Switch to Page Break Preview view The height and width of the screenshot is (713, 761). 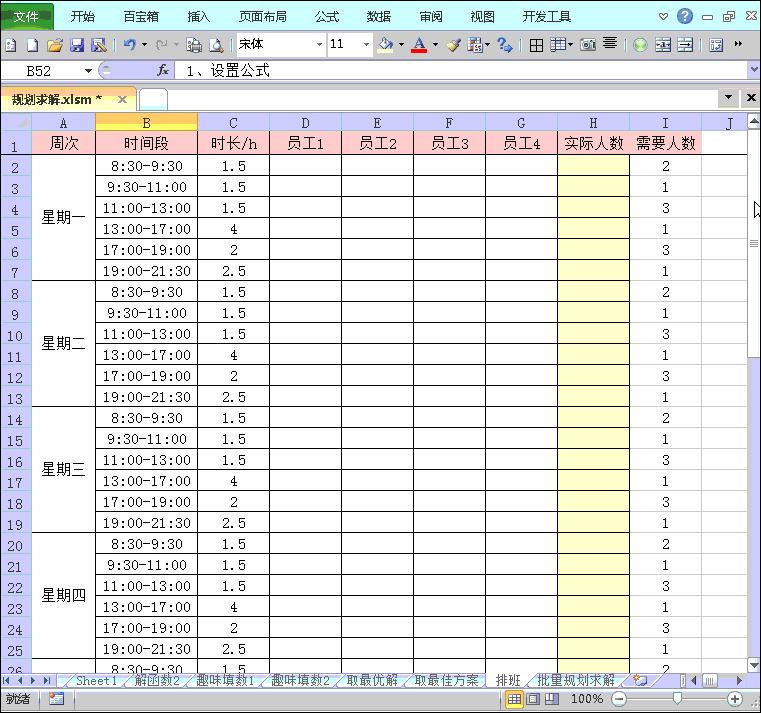point(551,699)
